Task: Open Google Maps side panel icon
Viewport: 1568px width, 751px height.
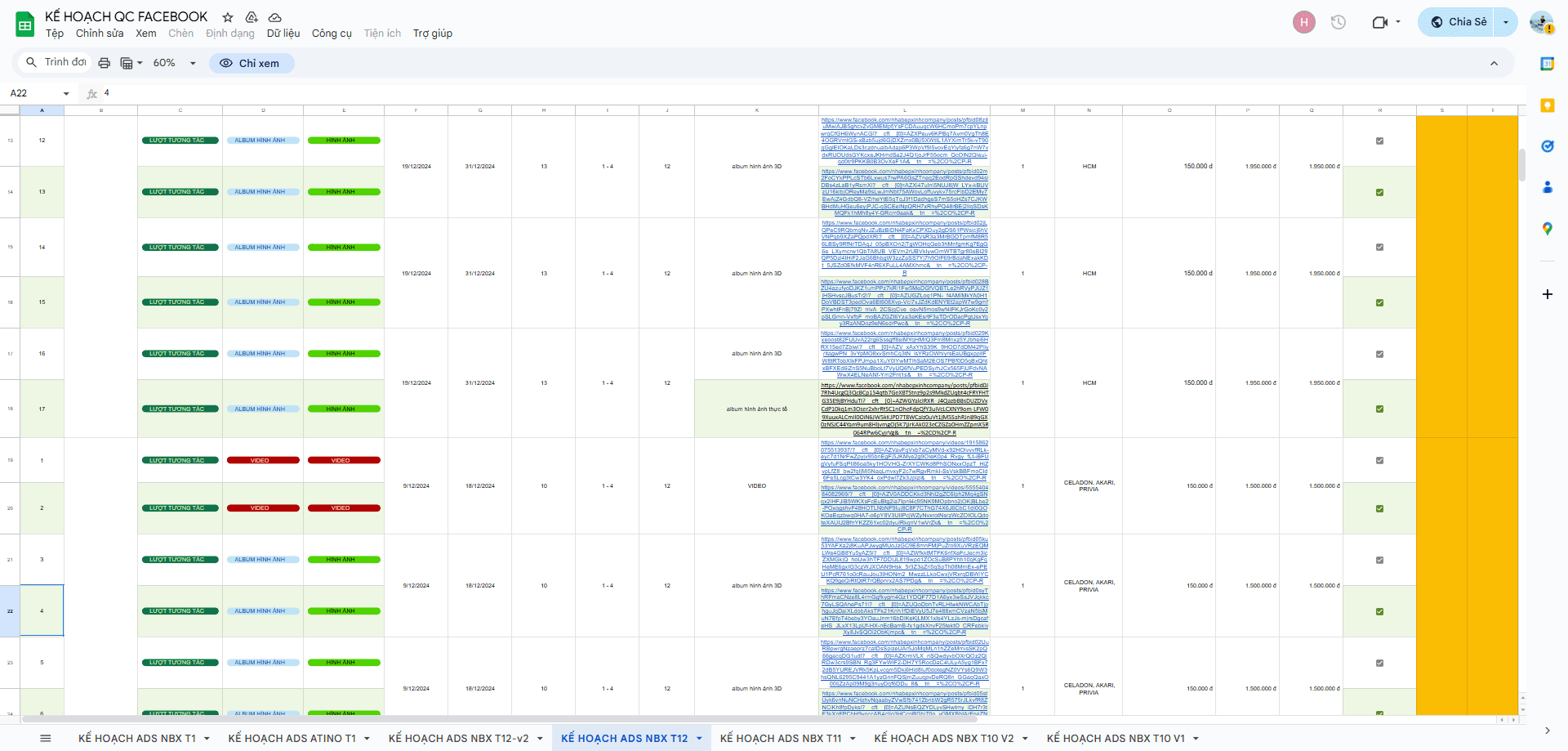Action: [x=1547, y=229]
